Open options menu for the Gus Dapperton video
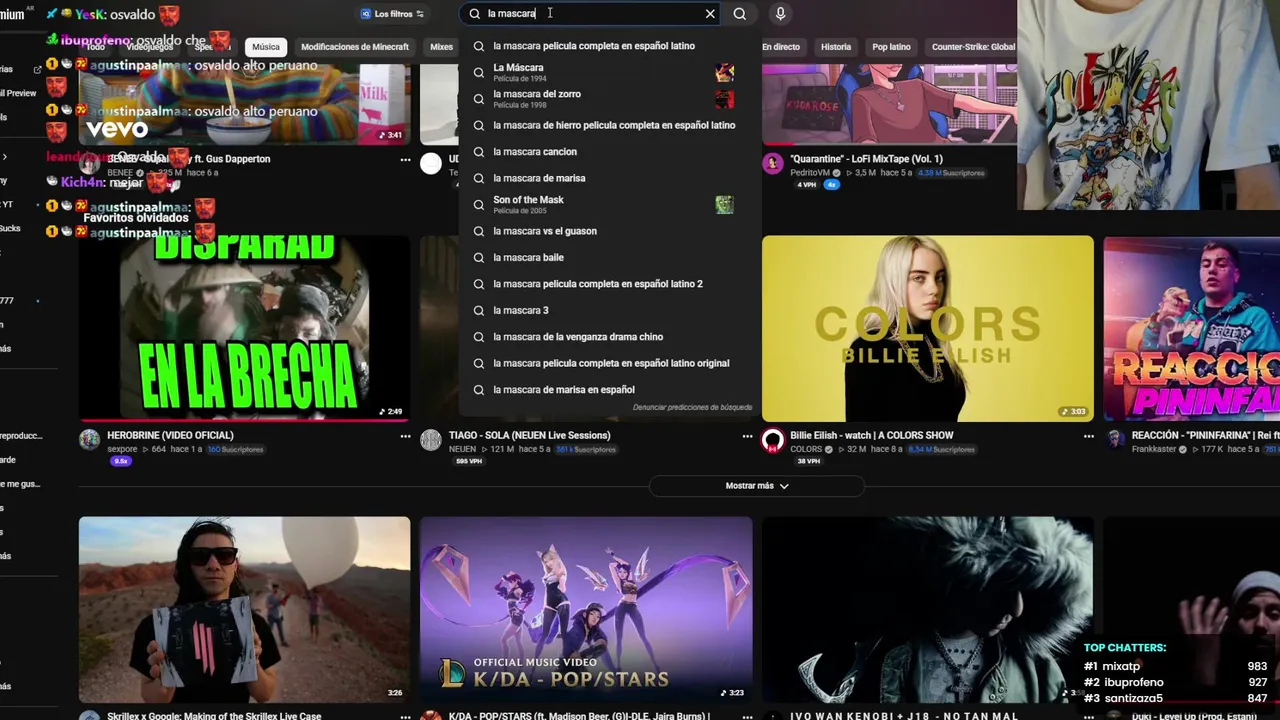The image size is (1280, 720). coord(405,159)
